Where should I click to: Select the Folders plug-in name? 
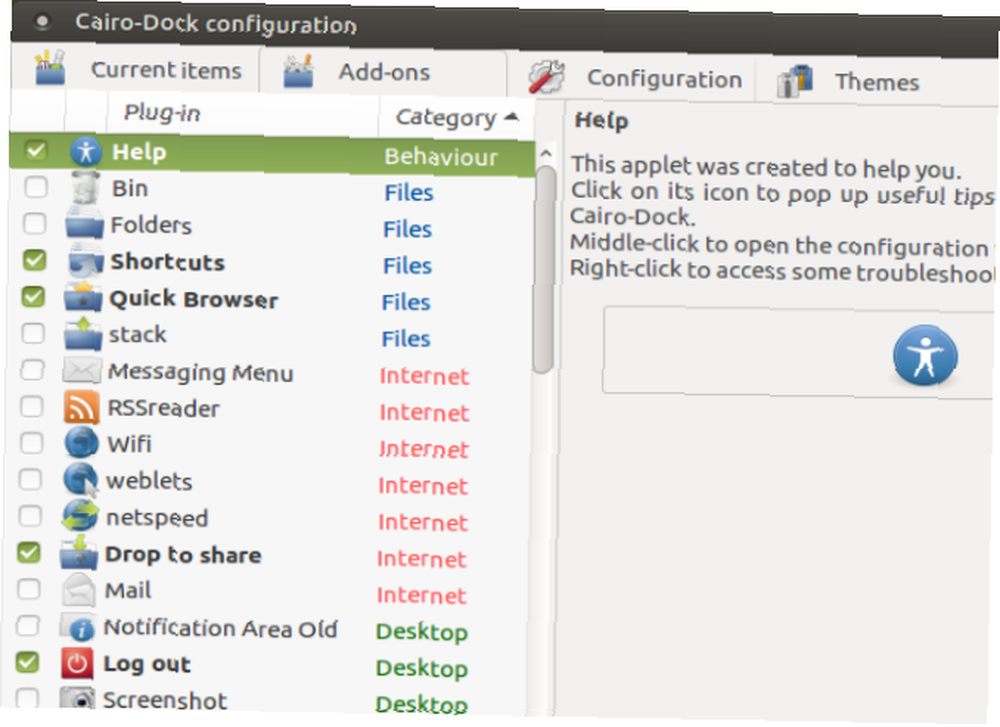pos(151,225)
